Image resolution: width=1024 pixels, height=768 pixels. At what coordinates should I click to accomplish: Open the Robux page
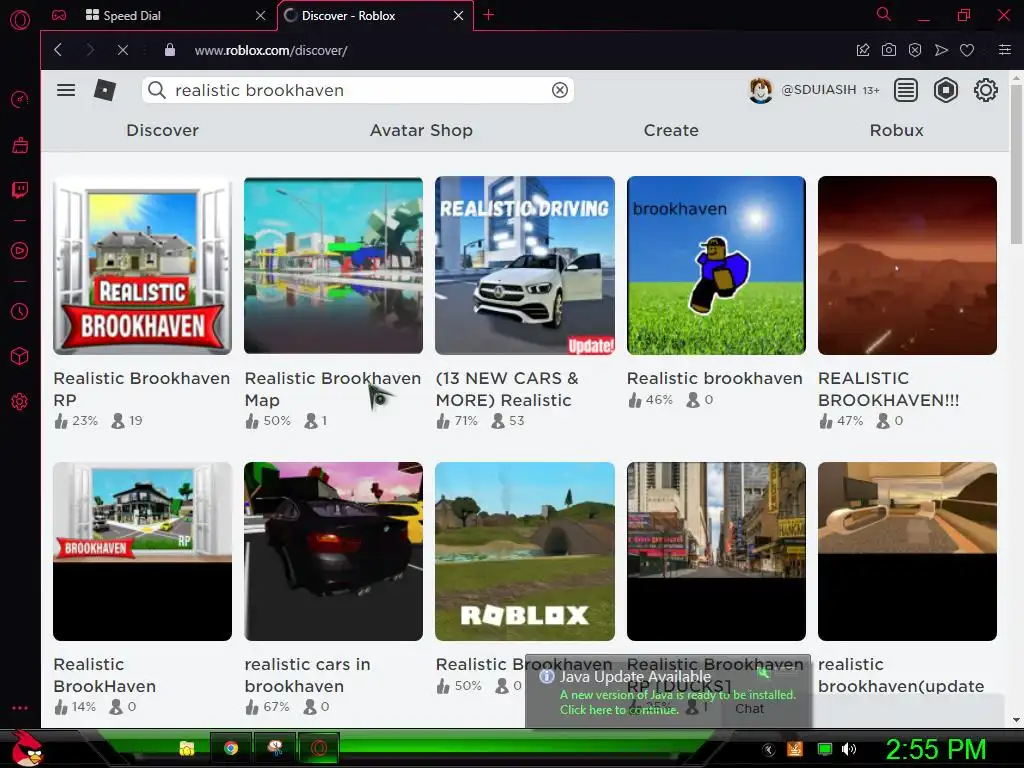tap(897, 130)
